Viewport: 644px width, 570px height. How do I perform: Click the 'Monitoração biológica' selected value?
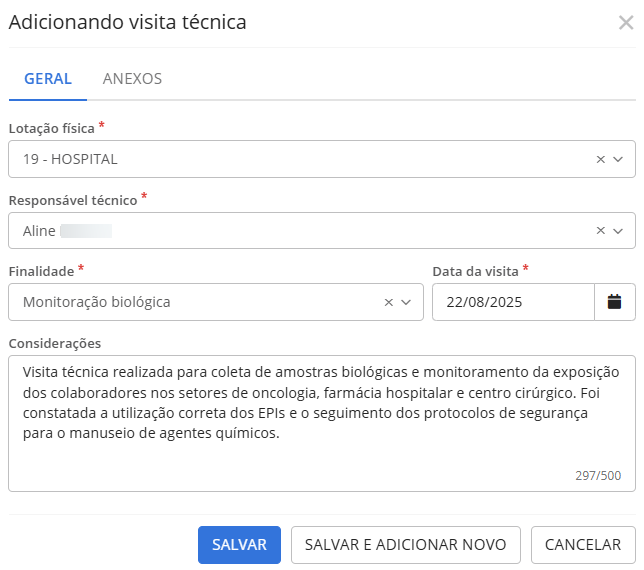(96, 302)
